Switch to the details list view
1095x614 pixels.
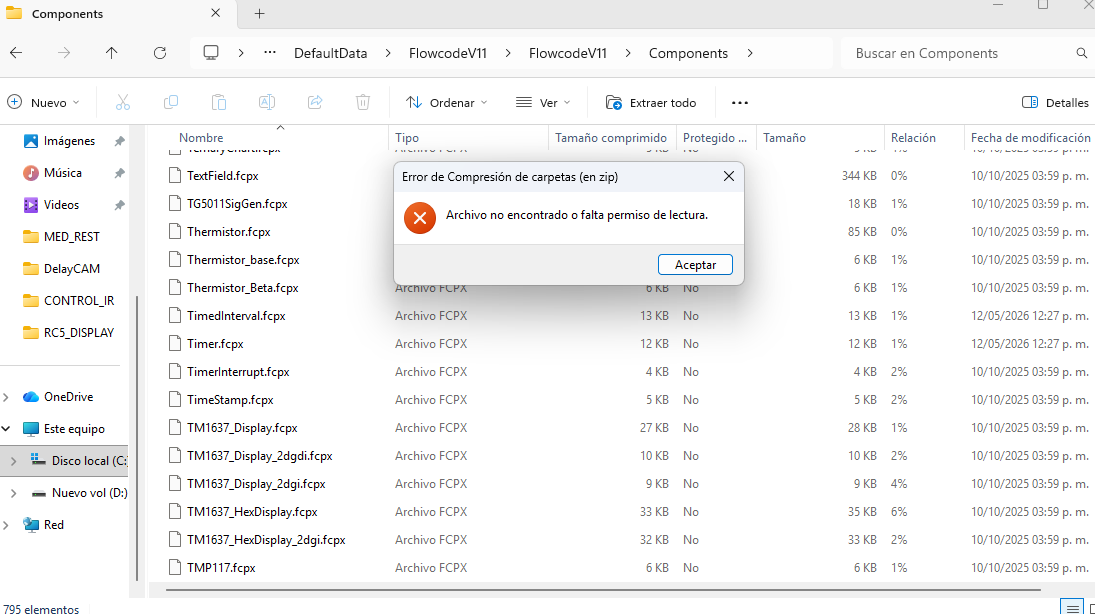tap(1073, 608)
